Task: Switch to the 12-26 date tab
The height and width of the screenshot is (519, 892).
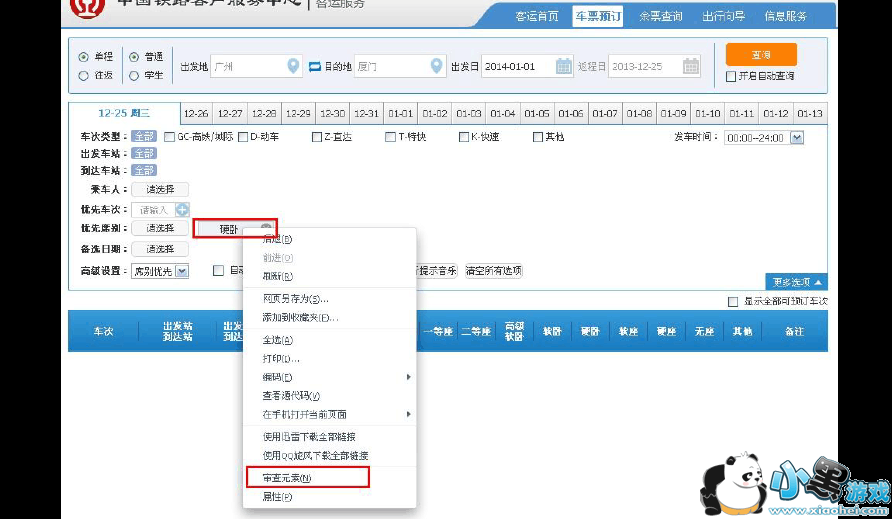Action: (x=196, y=113)
